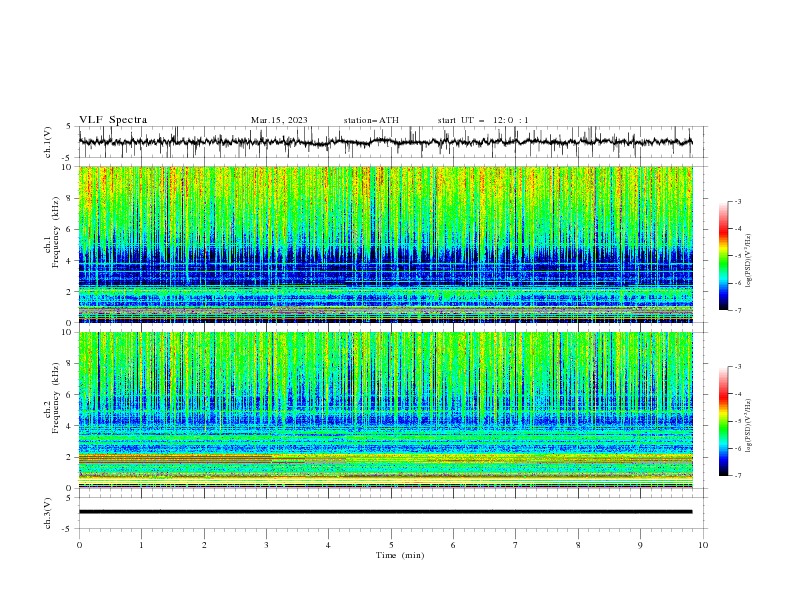
Task: Click the "3" minute tick on time axis
Action: point(266,545)
